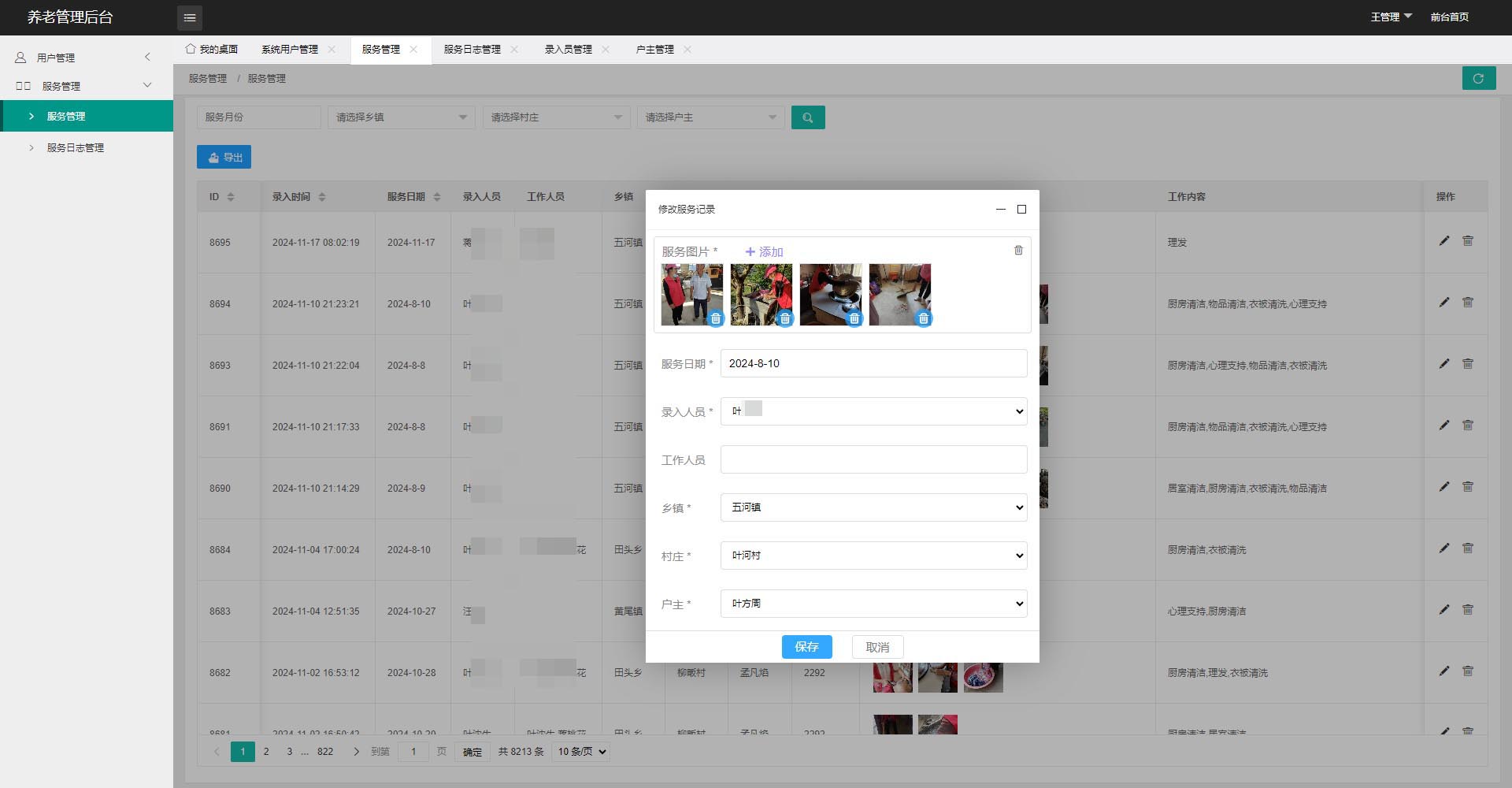Click trash icon beside 服务图片 header
1512x788 pixels.
pos(1017,250)
